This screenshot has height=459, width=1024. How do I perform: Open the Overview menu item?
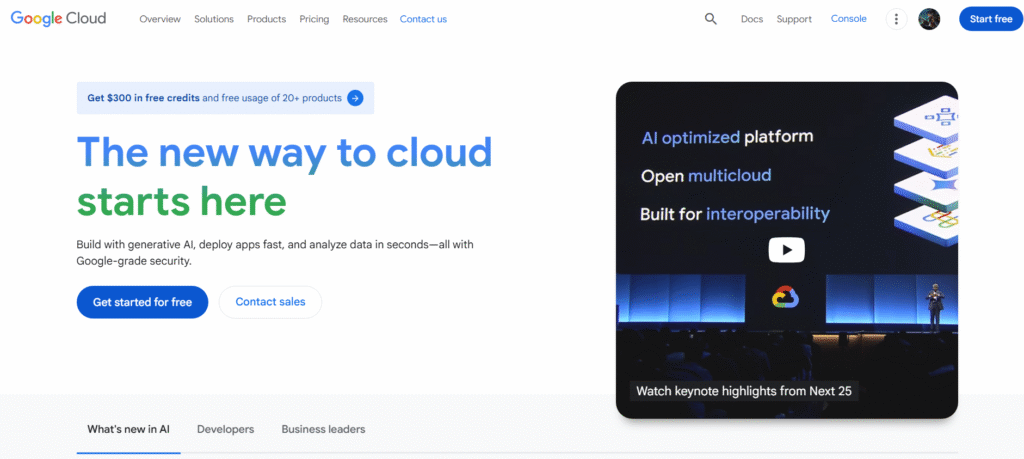click(160, 19)
